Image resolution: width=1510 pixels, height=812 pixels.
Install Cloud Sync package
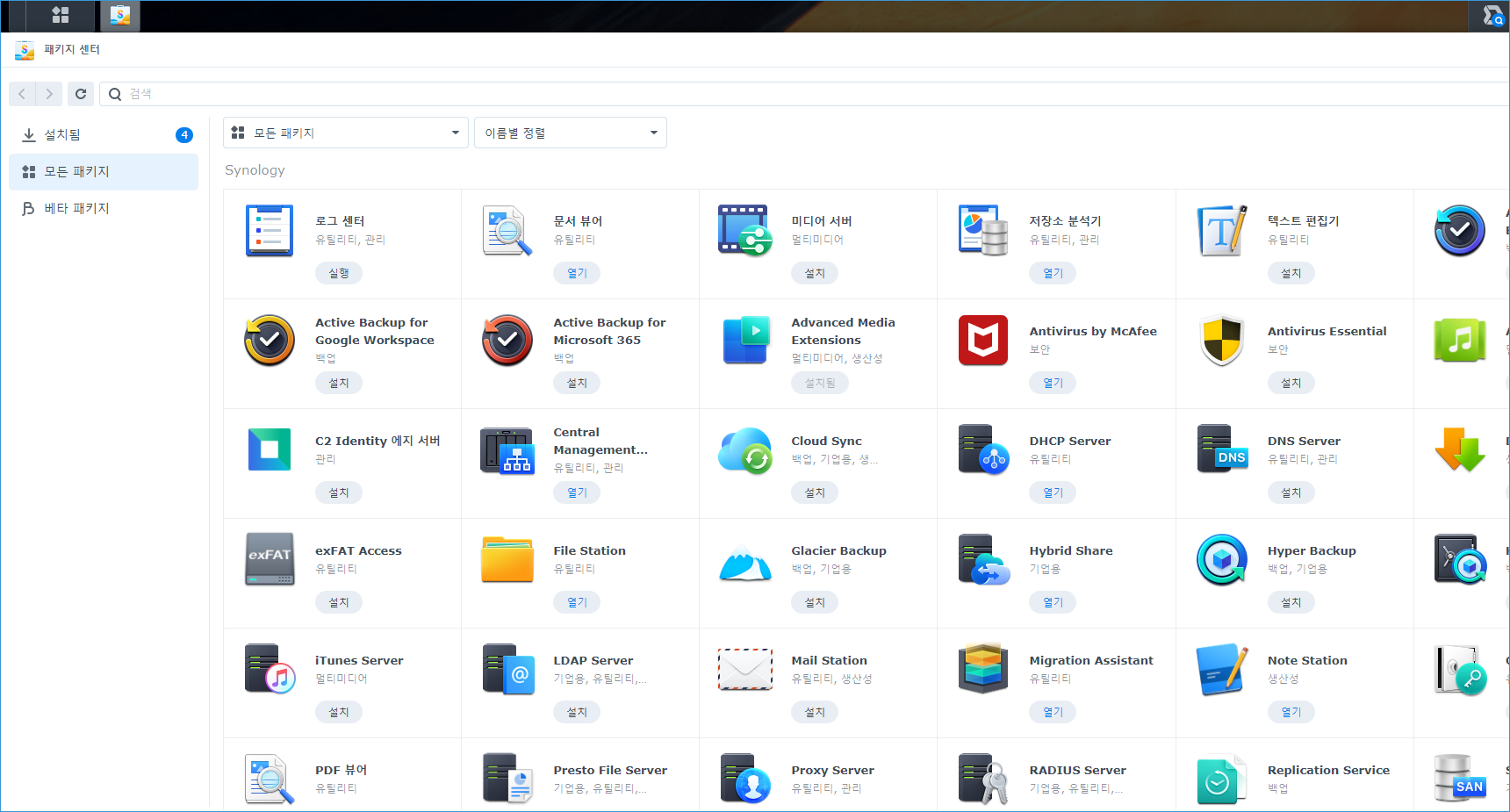(x=815, y=492)
